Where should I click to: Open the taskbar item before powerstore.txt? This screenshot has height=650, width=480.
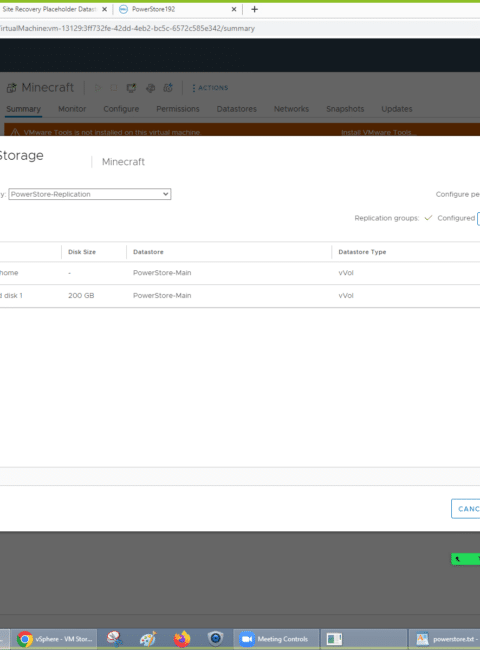coord(364,639)
